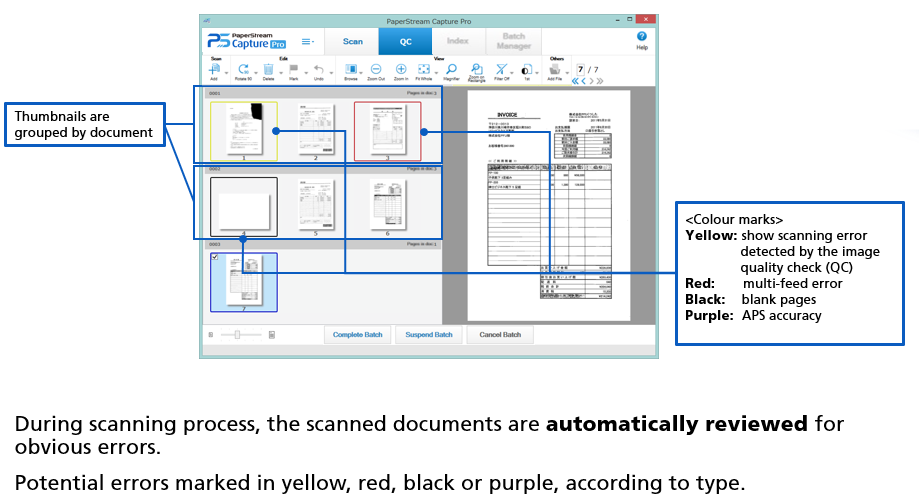Click the Delete trash icon
This screenshot has height=504, width=919.
[268, 70]
